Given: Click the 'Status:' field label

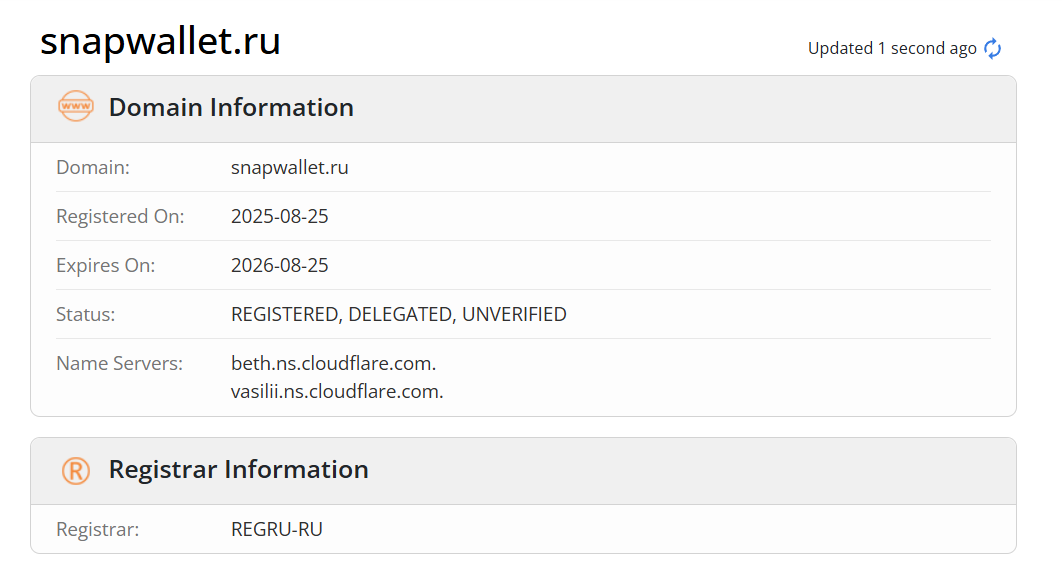Looking at the screenshot, I should [x=85, y=314].
